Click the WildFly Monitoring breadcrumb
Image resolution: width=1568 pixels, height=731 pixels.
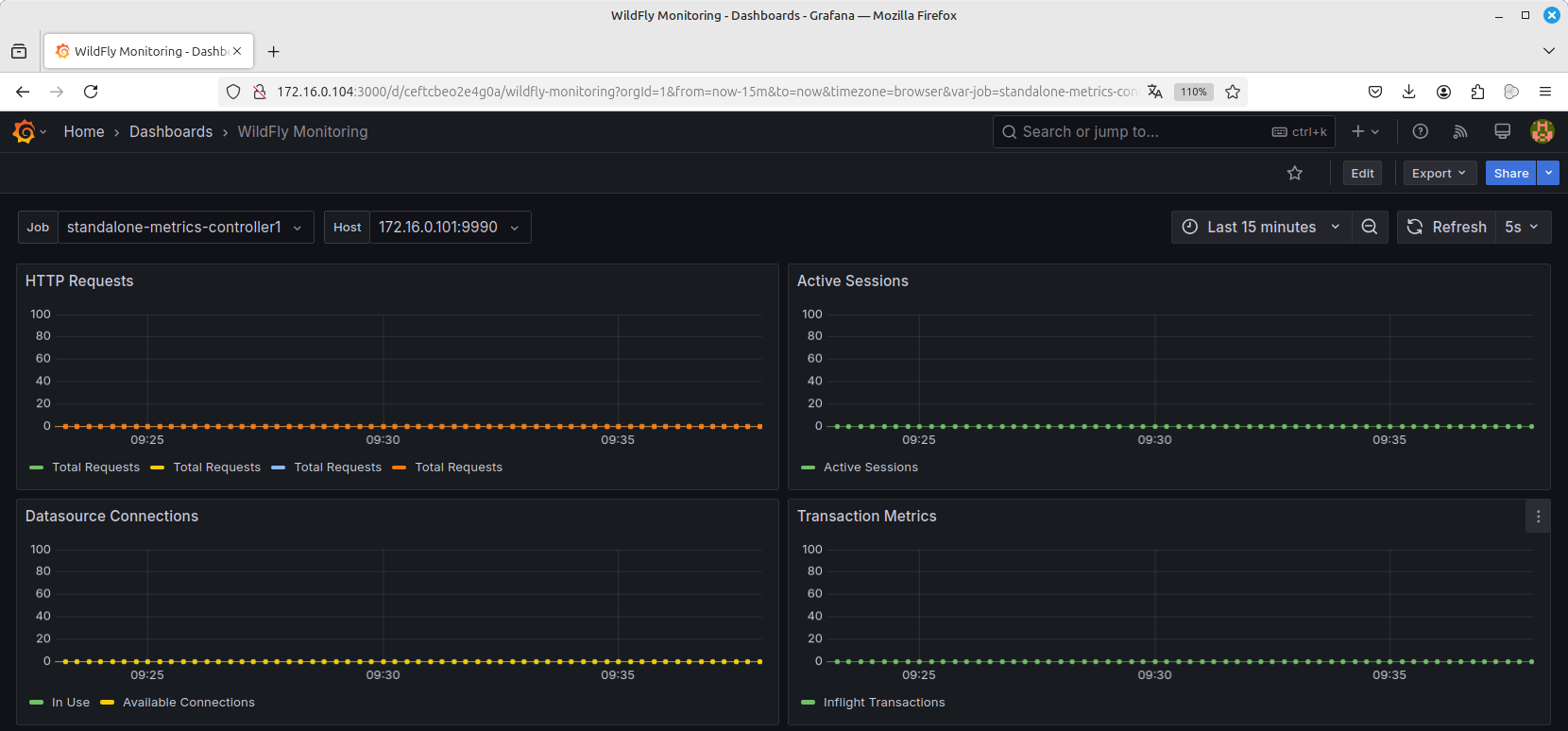tap(303, 132)
